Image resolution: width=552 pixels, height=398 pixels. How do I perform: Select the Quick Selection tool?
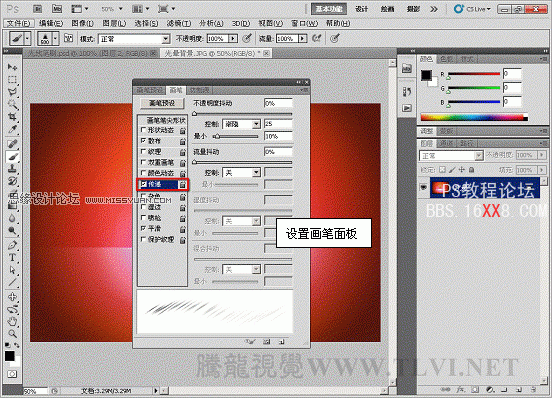click(12, 104)
